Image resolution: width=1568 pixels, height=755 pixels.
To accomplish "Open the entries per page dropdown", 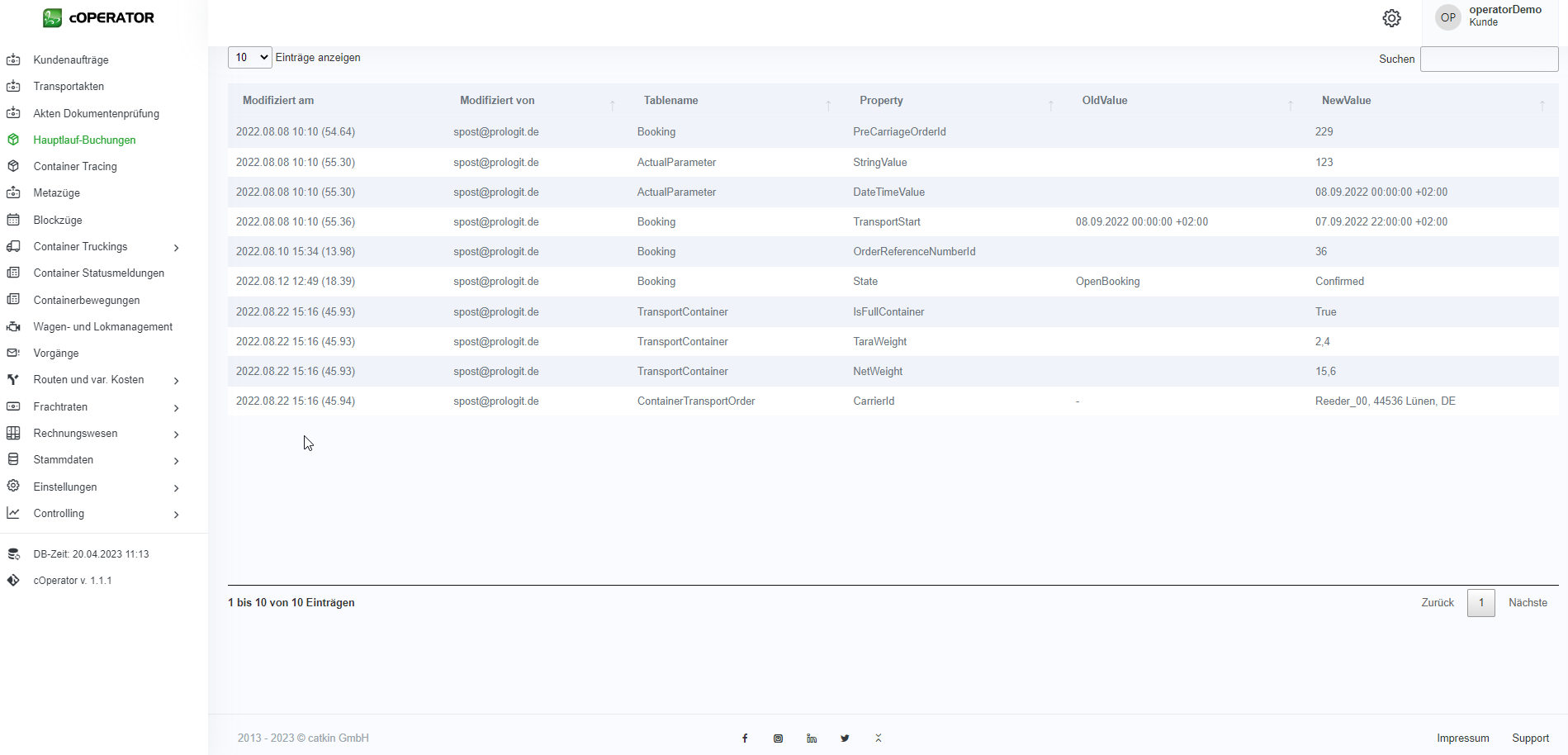I will tap(249, 58).
